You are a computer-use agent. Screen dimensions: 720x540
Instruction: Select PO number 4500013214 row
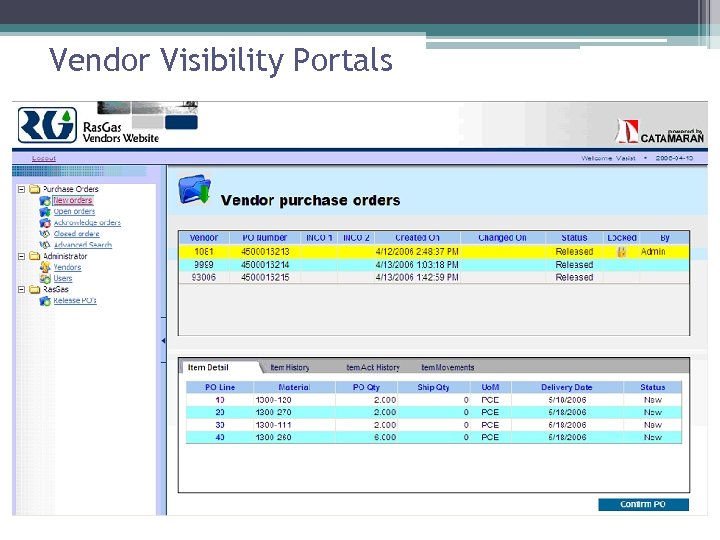point(433,265)
